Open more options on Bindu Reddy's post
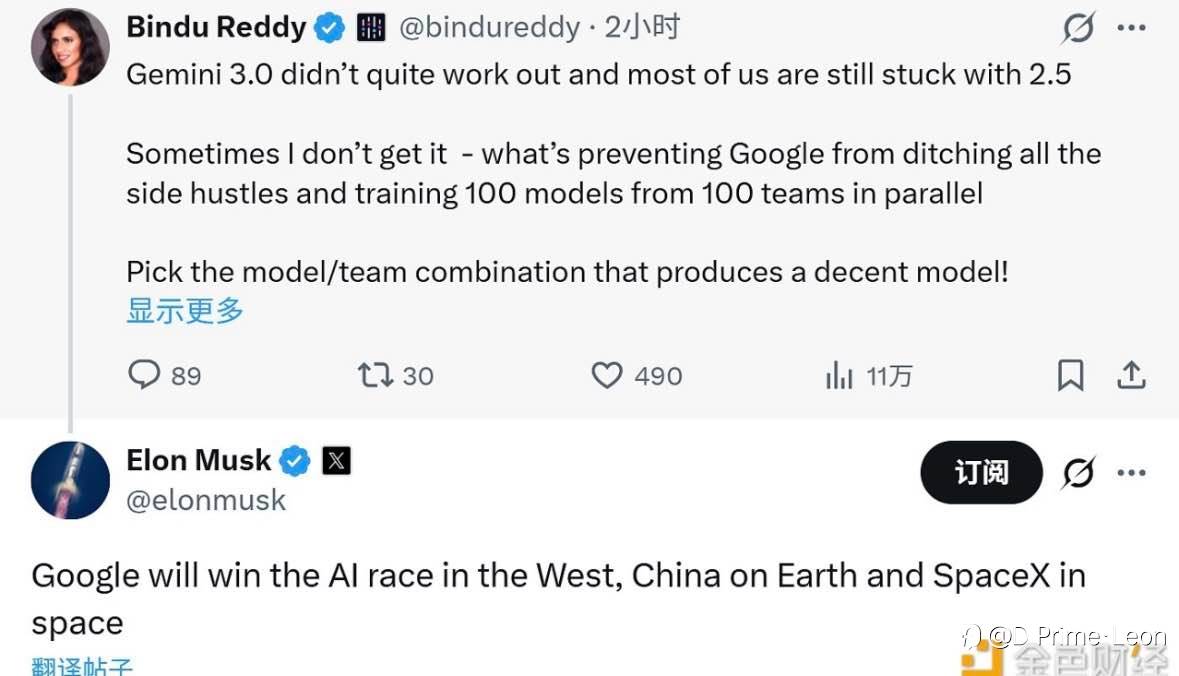1179x676 pixels. (x=1131, y=29)
